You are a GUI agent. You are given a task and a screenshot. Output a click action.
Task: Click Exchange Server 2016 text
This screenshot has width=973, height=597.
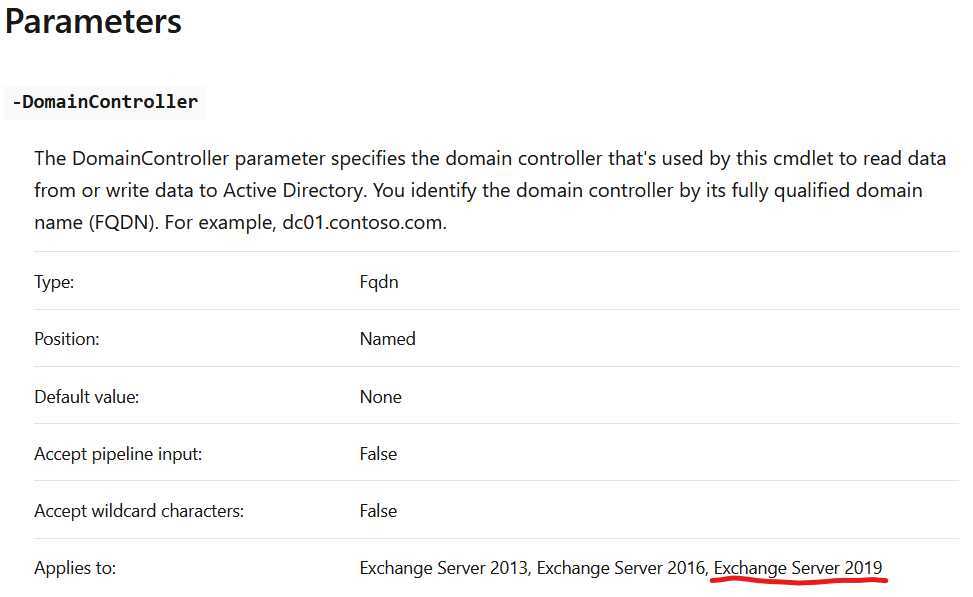coord(621,568)
